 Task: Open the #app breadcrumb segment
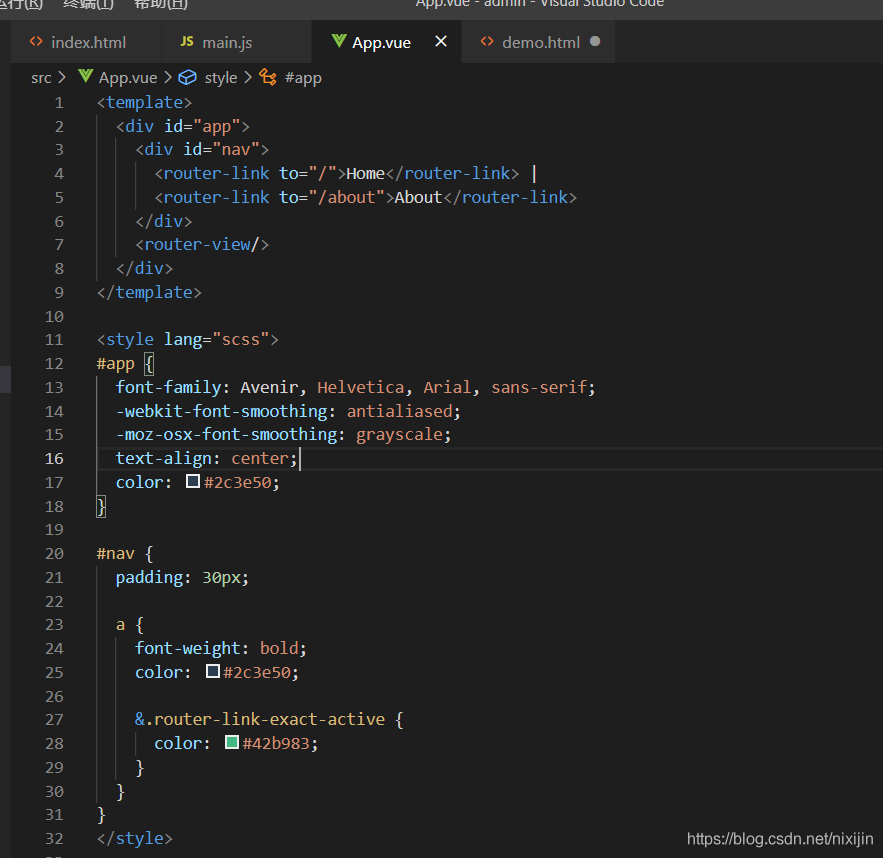click(x=303, y=78)
